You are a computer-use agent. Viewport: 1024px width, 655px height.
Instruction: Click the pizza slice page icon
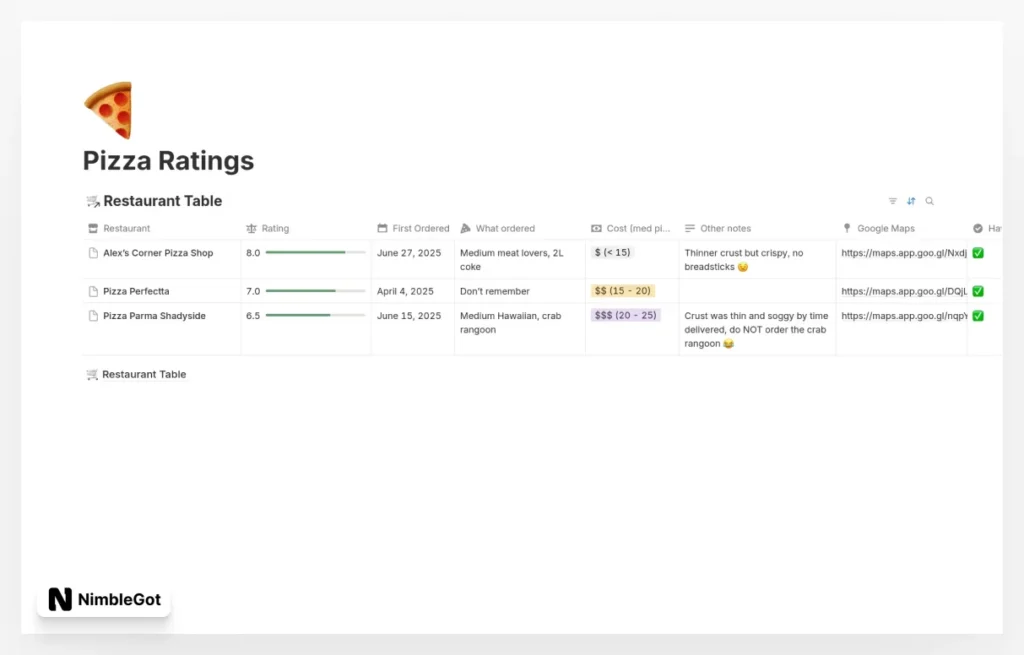(108, 108)
